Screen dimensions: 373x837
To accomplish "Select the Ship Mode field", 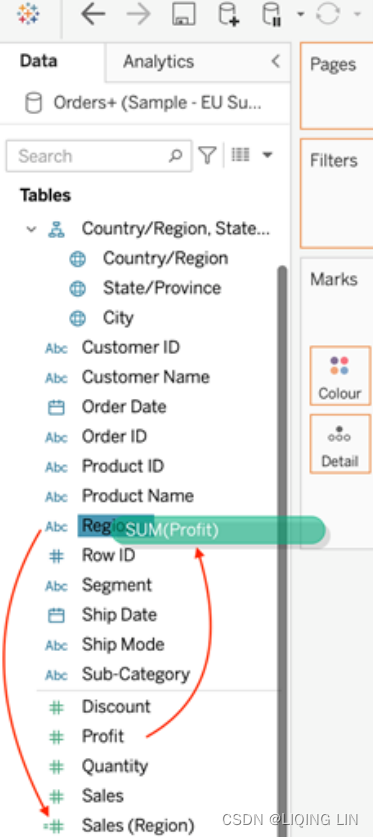I will point(123,645).
